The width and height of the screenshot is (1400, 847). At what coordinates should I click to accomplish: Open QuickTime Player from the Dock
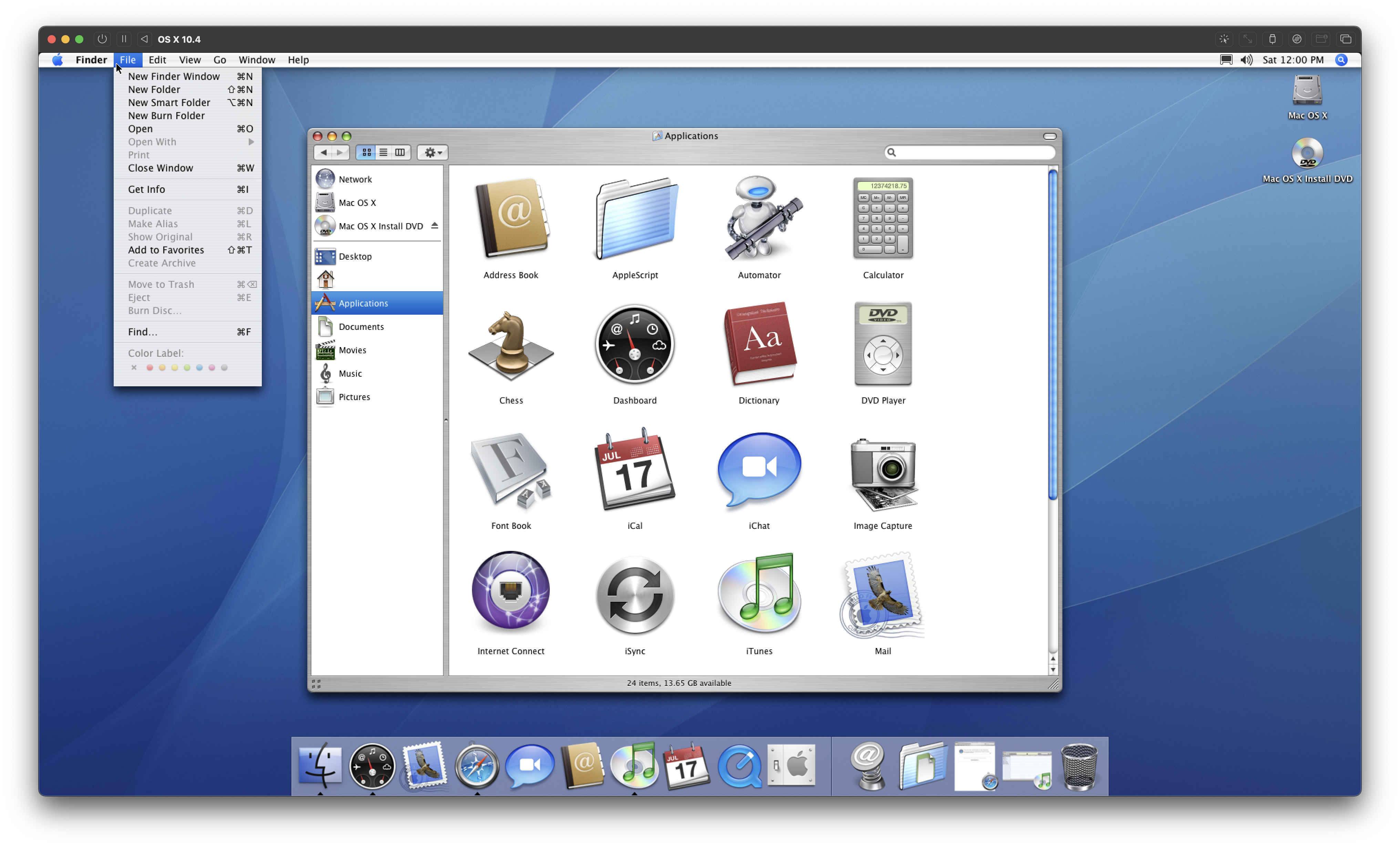pos(739,766)
